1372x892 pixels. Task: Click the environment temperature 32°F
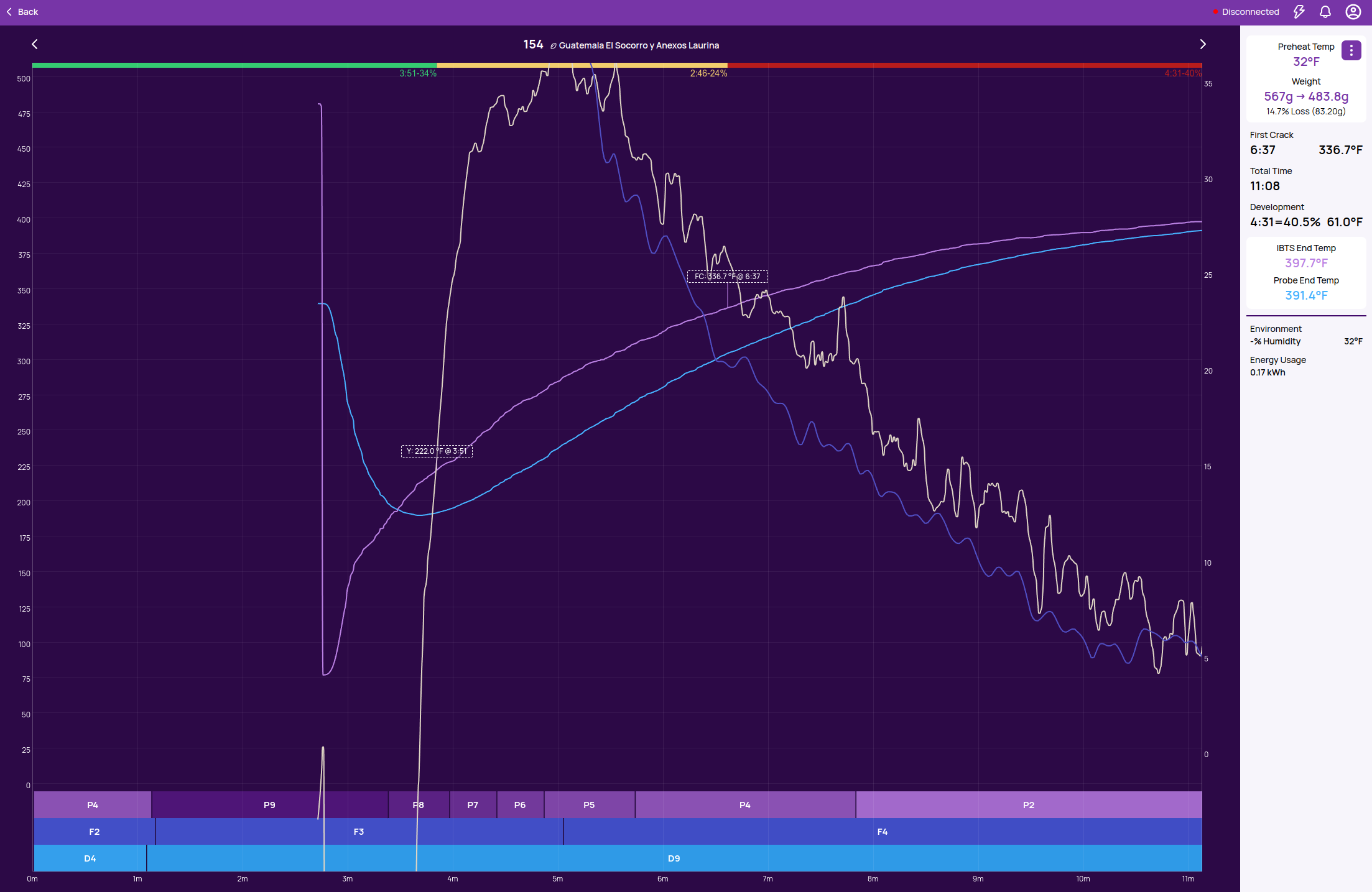[1353, 341]
